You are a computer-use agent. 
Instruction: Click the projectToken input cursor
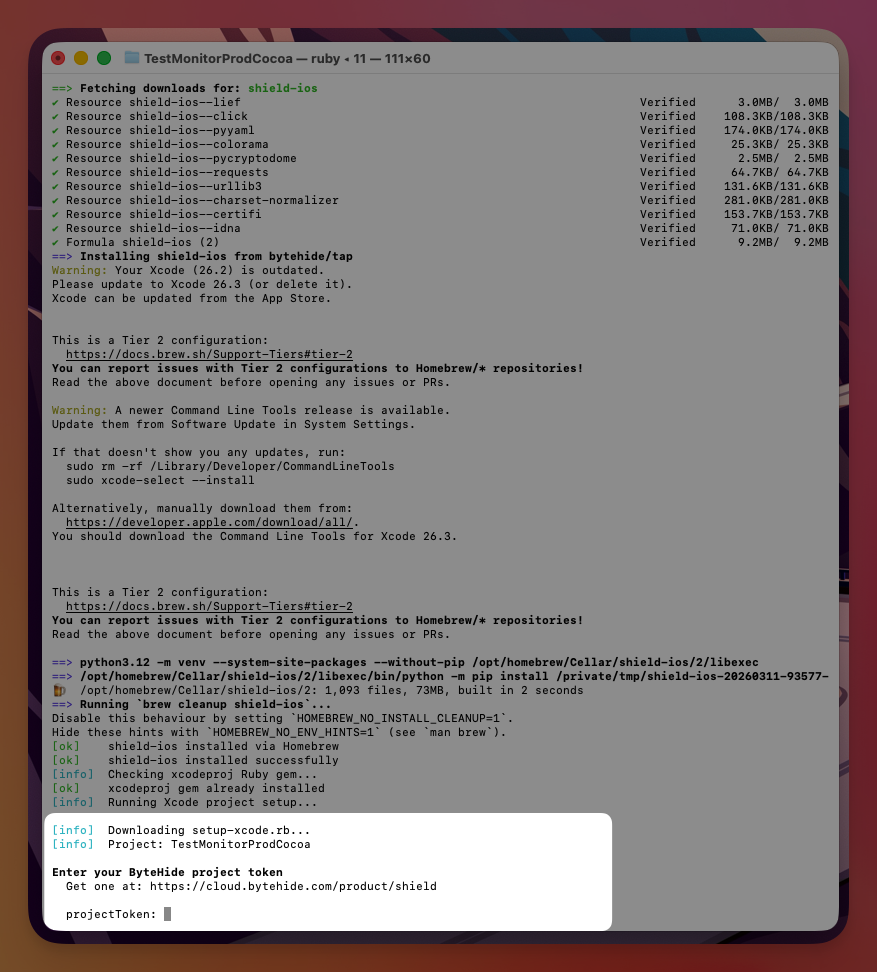[167, 913]
